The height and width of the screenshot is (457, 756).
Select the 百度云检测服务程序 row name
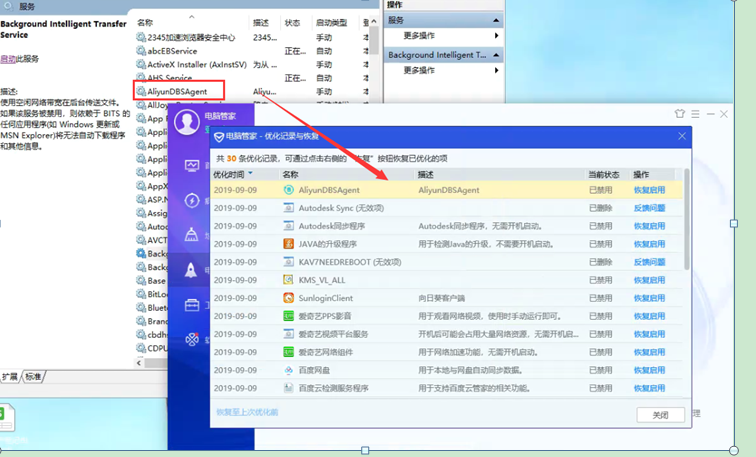[x=333, y=388]
